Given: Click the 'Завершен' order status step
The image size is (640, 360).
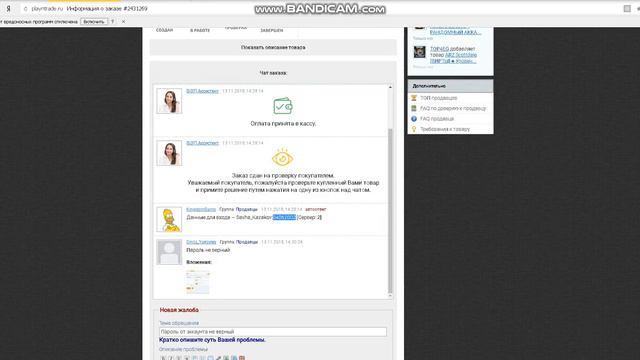Looking at the screenshot, I should [272, 30].
